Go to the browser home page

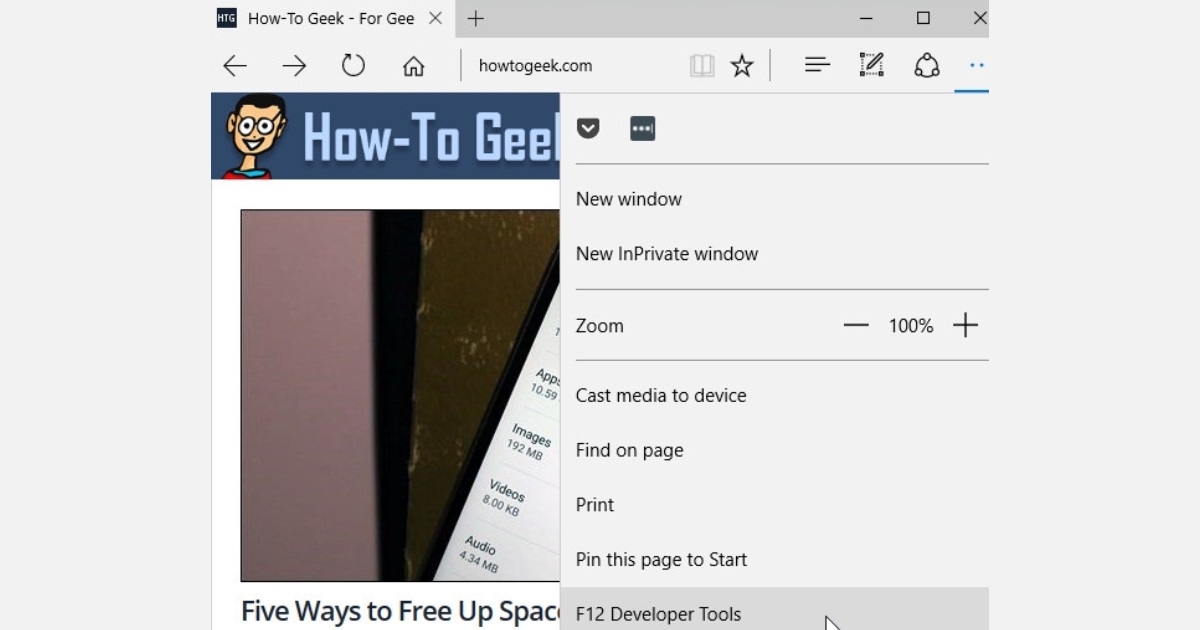[x=413, y=65]
